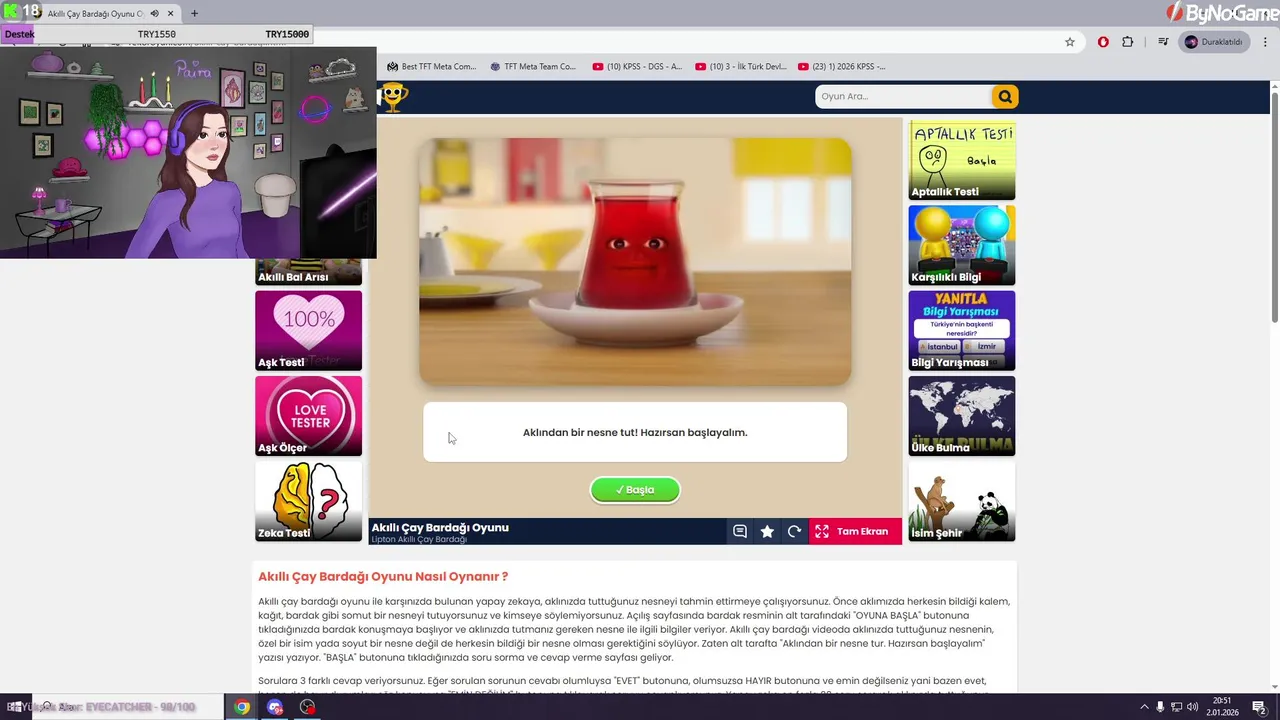This screenshot has height=720, width=1280.
Task: Click the green Başla start button
Action: 635,490
